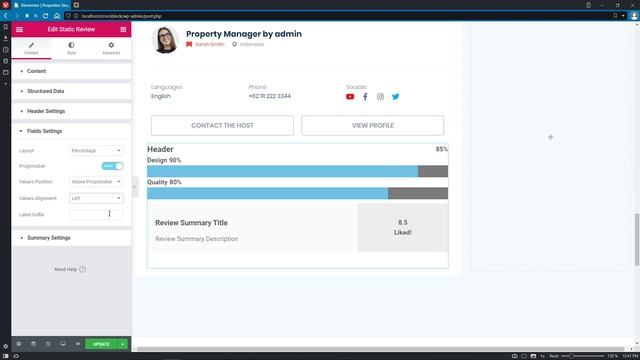This screenshot has width=640, height=360.
Task: Switch to the Content tab
Action: coord(31,48)
